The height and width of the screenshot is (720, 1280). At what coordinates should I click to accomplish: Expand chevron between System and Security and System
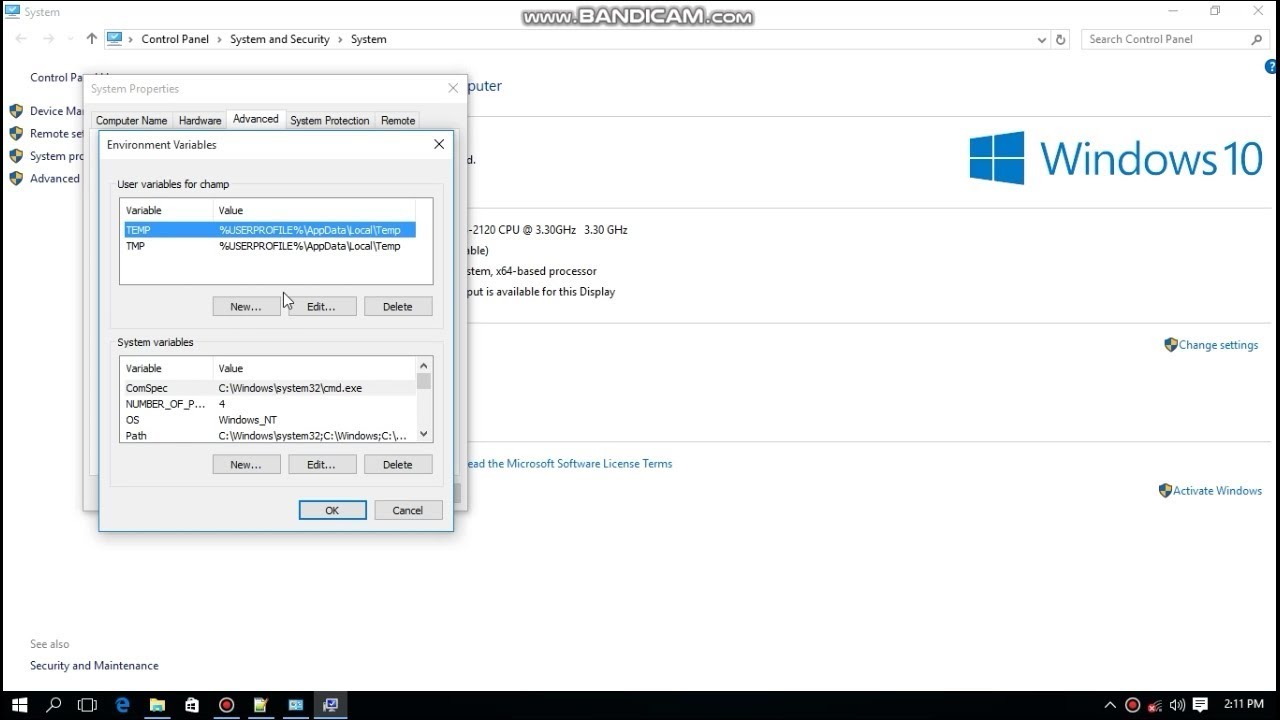coord(340,39)
